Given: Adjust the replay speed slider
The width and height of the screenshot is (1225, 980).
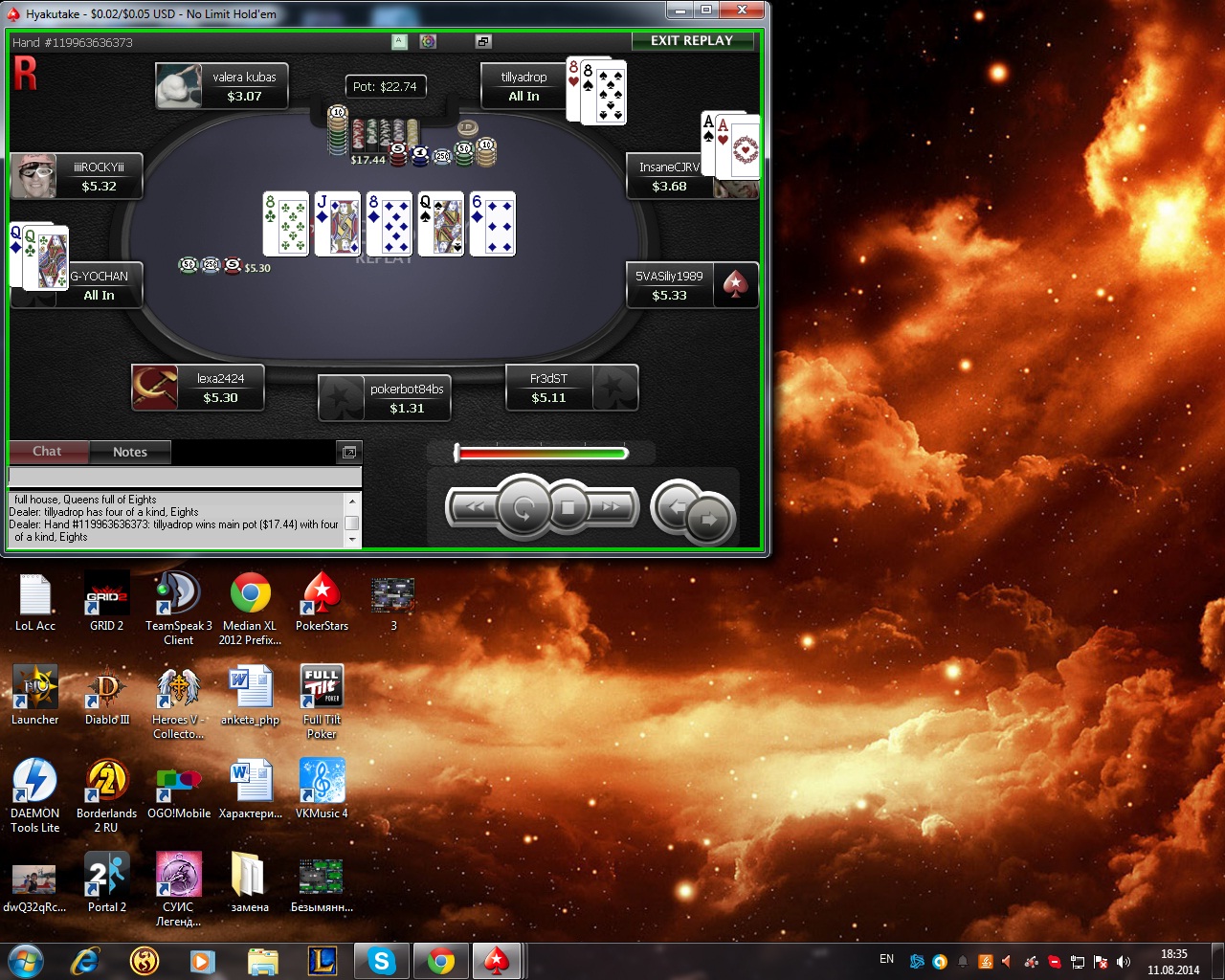Looking at the screenshot, I should [542, 453].
